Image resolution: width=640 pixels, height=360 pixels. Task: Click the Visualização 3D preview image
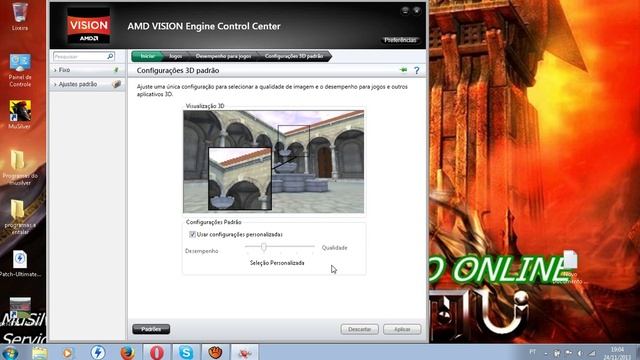273,162
